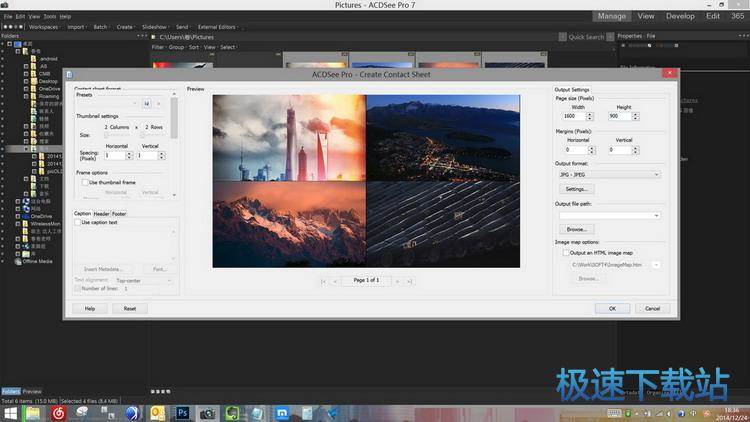Click the save preset icon
The width and height of the screenshot is (750, 422).
tap(146, 103)
